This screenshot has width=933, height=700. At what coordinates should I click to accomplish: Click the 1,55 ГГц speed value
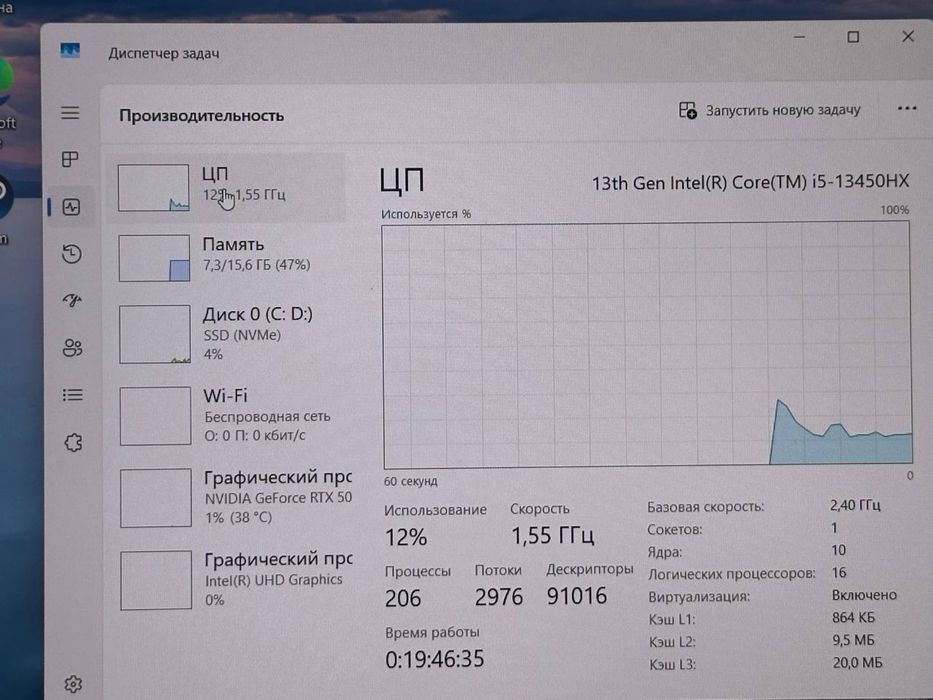[553, 535]
